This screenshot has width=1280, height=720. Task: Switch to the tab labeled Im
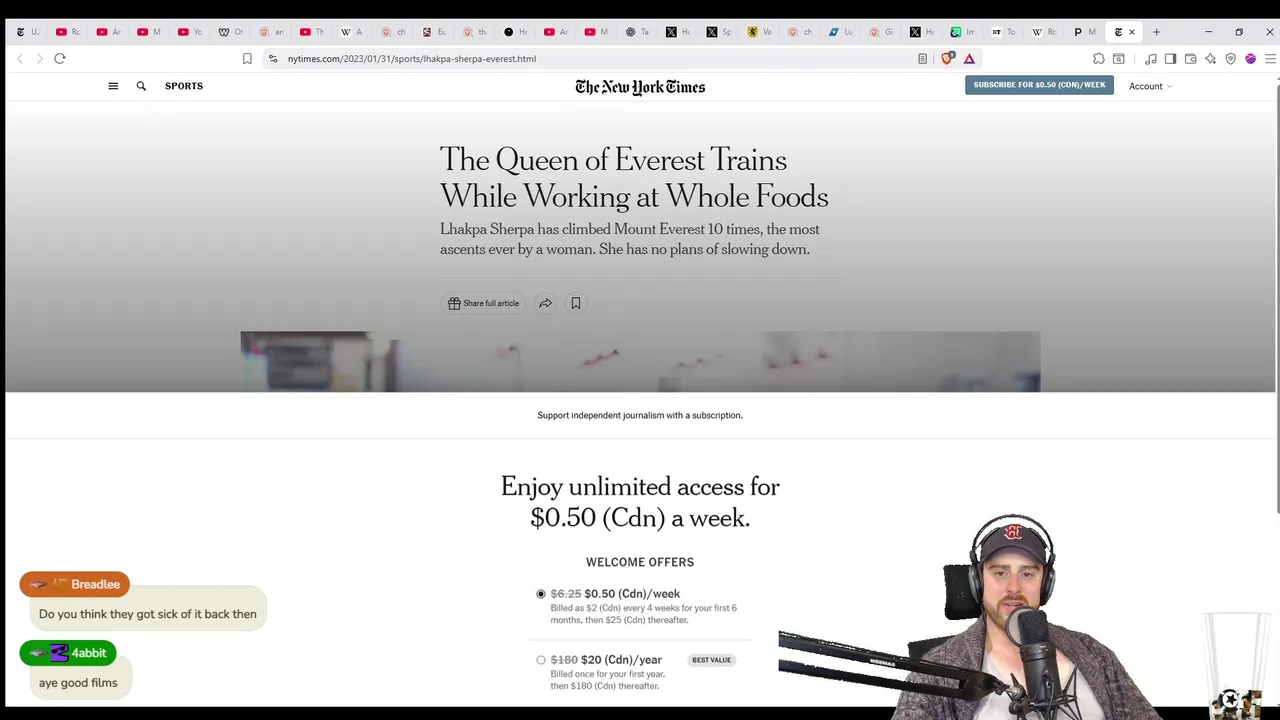pos(962,32)
